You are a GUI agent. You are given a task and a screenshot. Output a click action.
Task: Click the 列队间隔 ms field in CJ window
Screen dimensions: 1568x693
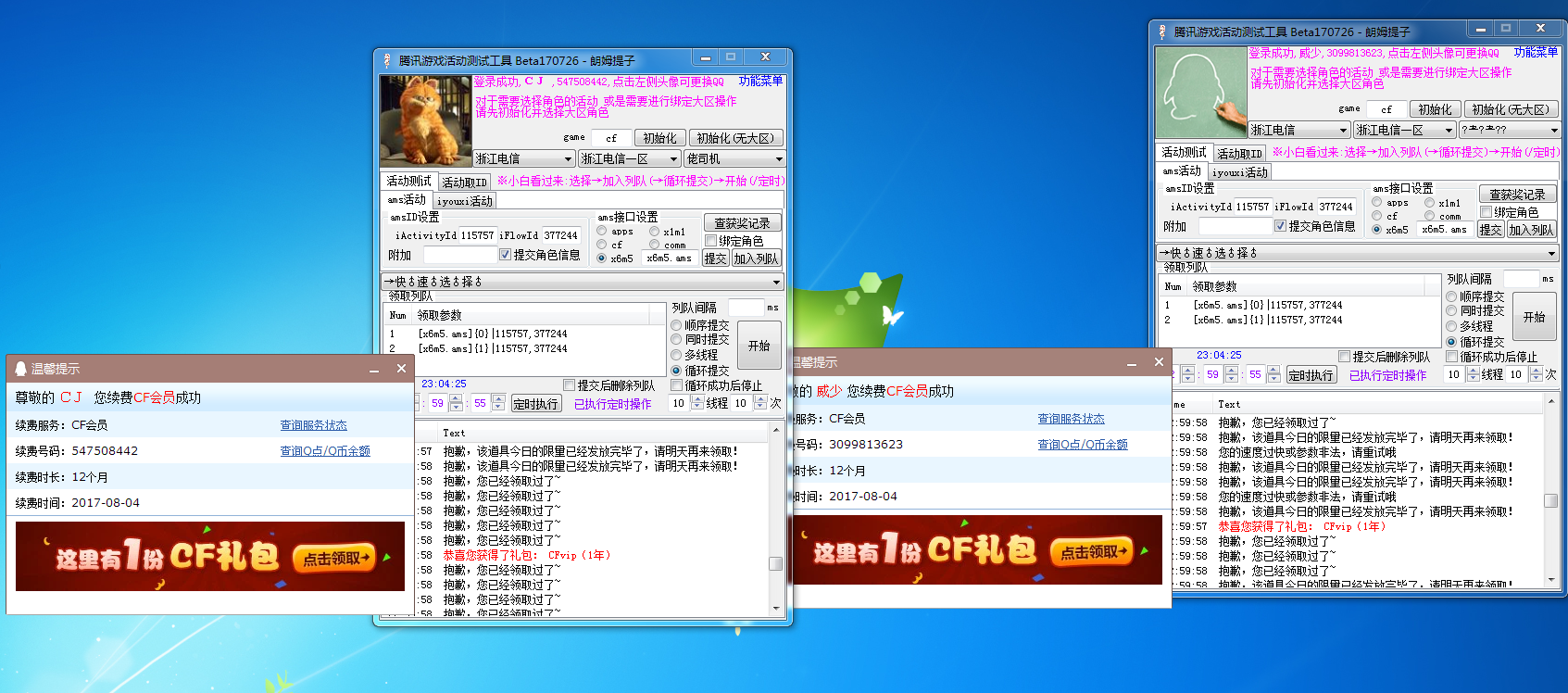(x=746, y=308)
